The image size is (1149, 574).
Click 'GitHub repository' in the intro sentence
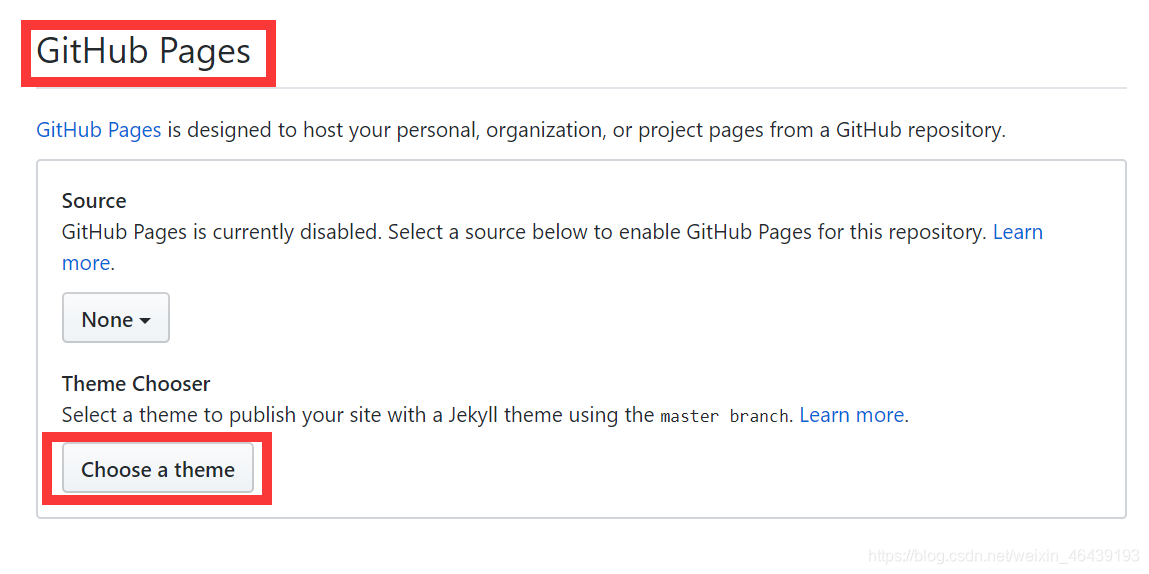(x=918, y=130)
